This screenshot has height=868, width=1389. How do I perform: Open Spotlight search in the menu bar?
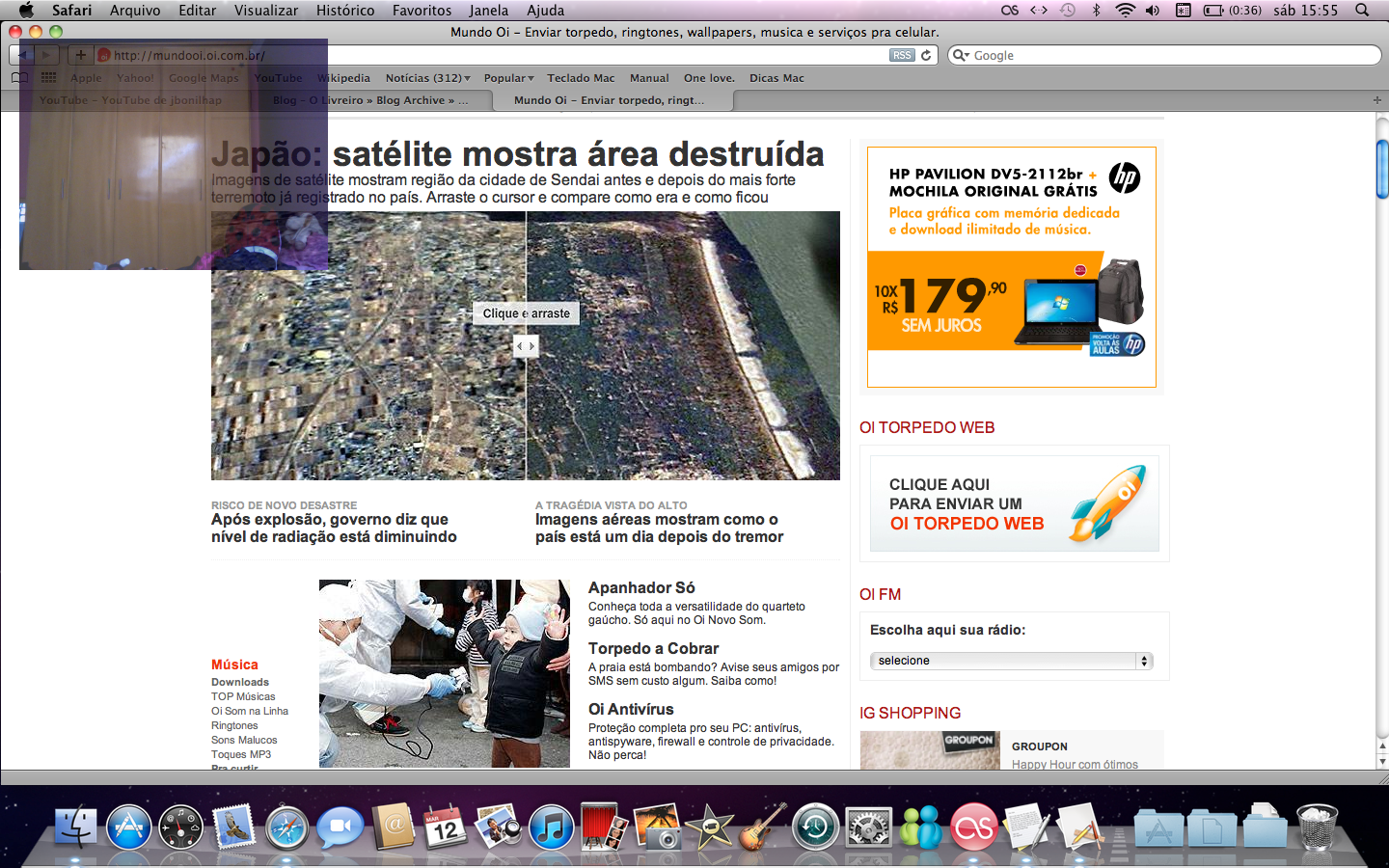pyautogui.click(x=1362, y=10)
